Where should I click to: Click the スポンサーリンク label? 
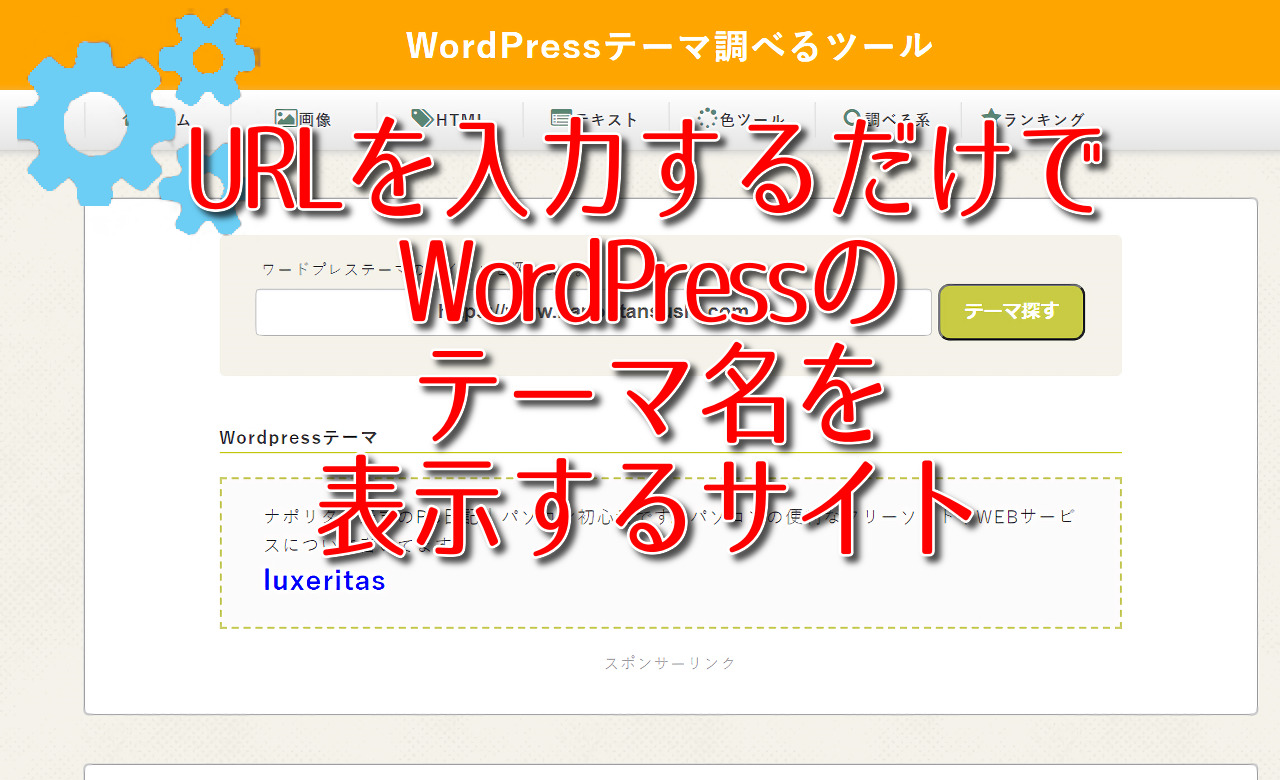tap(670, 663)
